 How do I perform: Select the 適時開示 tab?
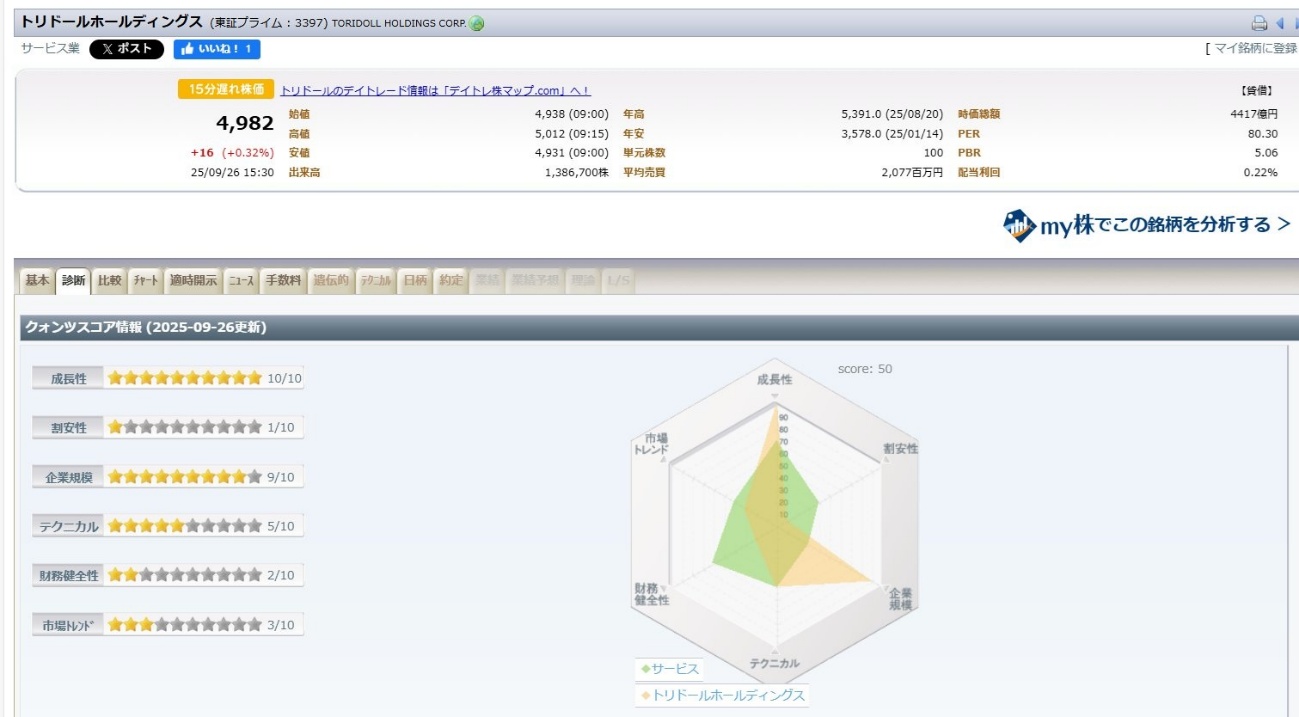193,281
